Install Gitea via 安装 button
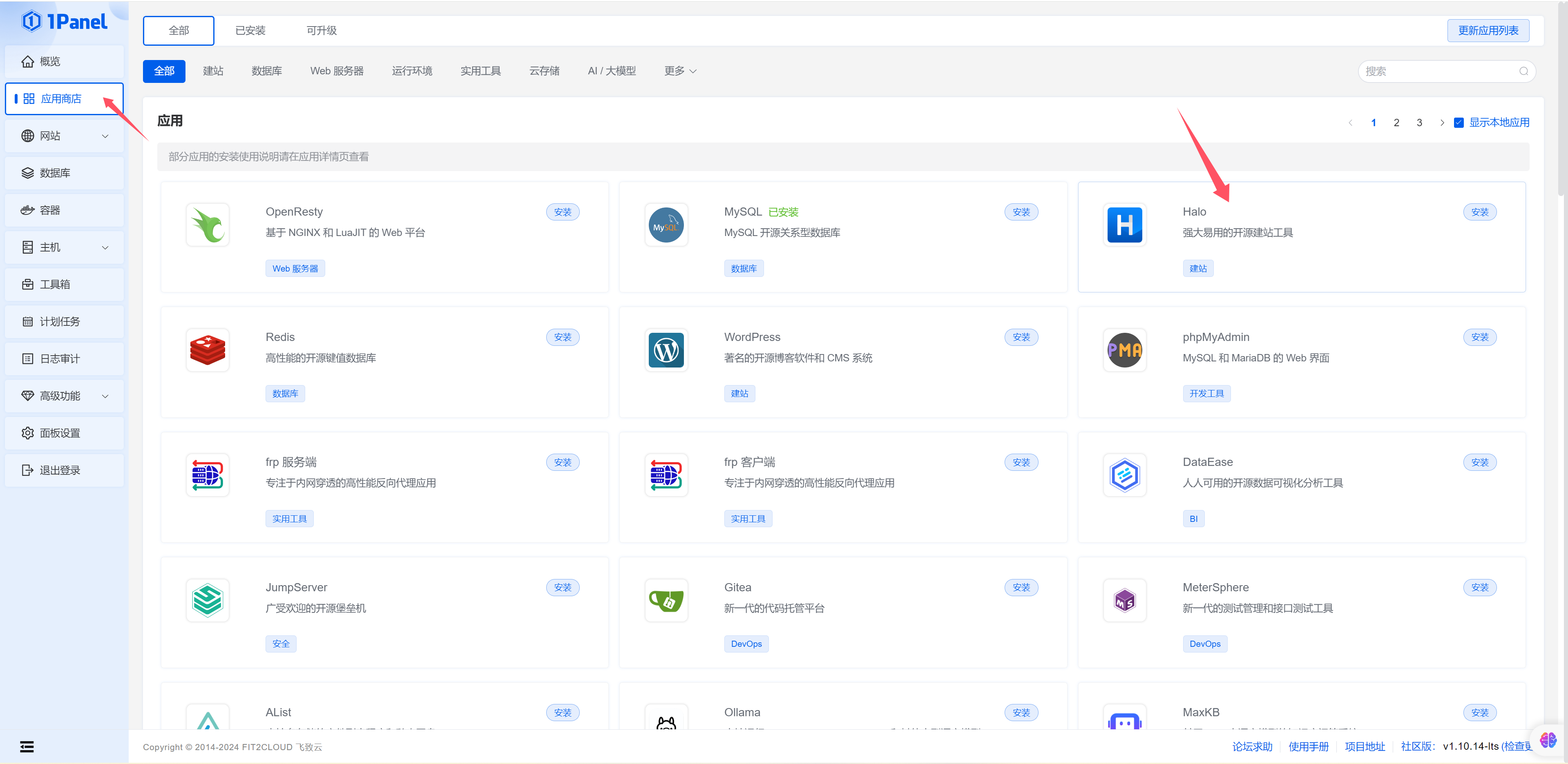Viewport: 1568px width, 764px height. click(1021, 588)
